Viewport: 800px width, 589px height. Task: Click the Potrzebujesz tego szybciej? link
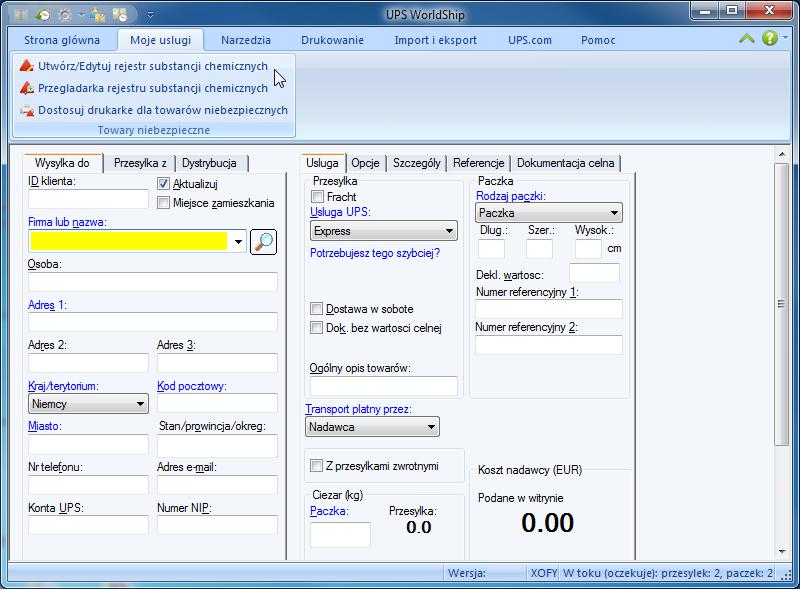click(x=375, y=253)
